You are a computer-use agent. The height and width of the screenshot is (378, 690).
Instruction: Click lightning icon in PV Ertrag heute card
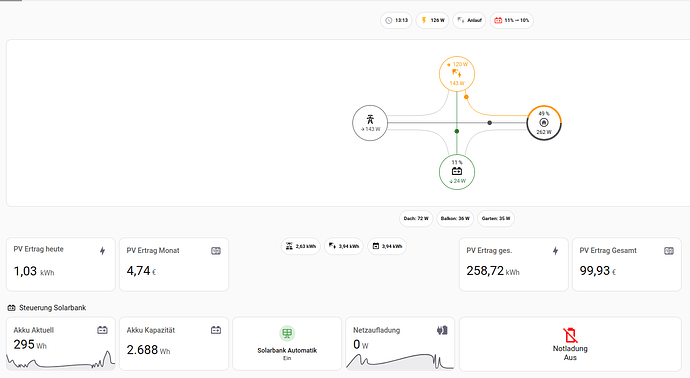102,251
